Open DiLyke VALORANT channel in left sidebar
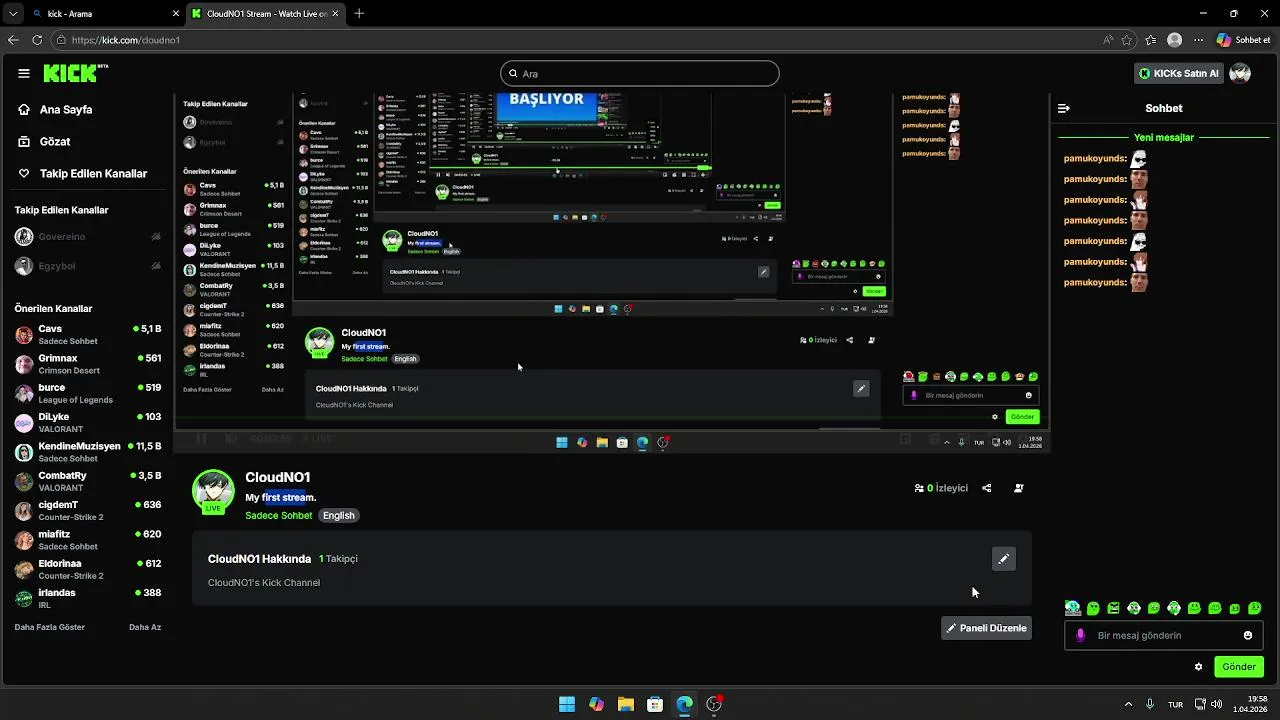1280x720 pixels. [x=87, y=423]
